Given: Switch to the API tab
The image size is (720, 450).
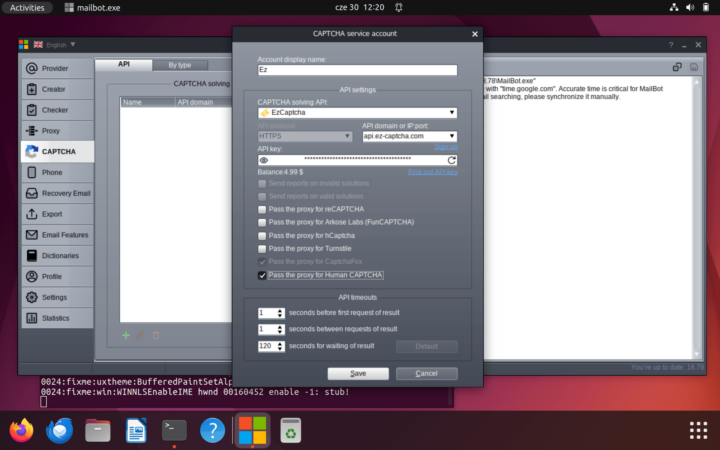Looking at the screenshot, I should tap(124, 64).
